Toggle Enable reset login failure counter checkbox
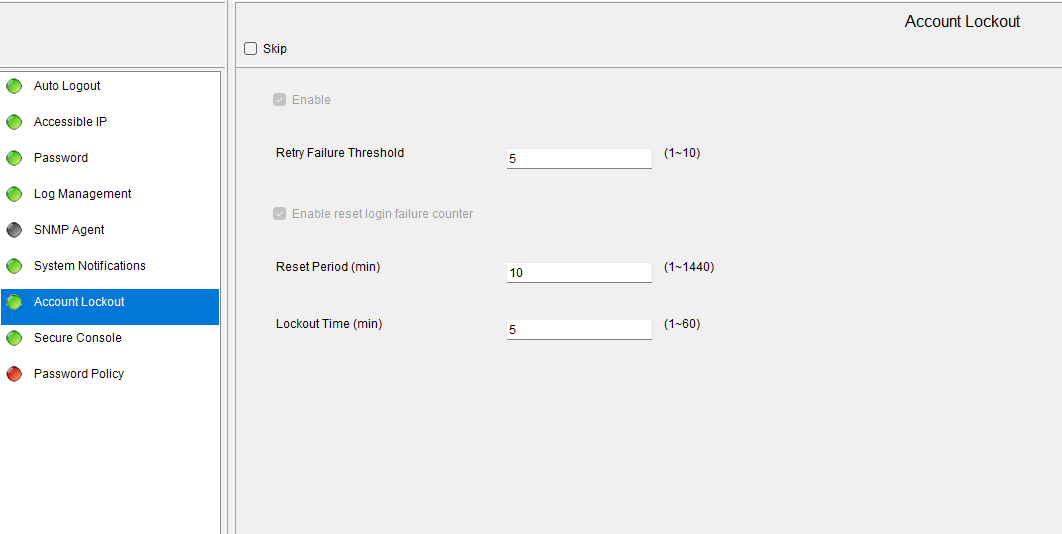Image resolution: width=1062 pixels, height=534 pixels. (x=280, y=214)
